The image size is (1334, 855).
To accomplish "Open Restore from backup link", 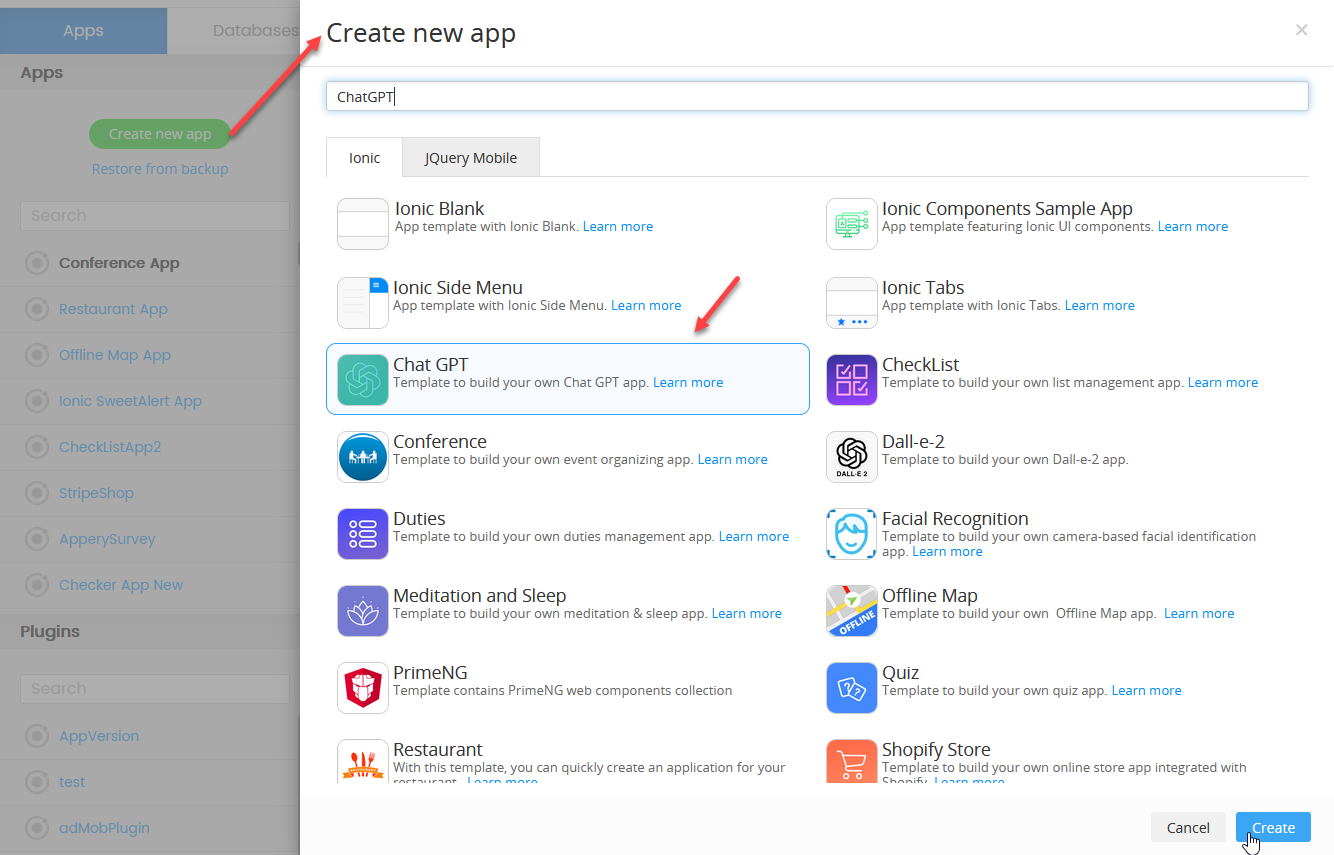I will 160,169.
